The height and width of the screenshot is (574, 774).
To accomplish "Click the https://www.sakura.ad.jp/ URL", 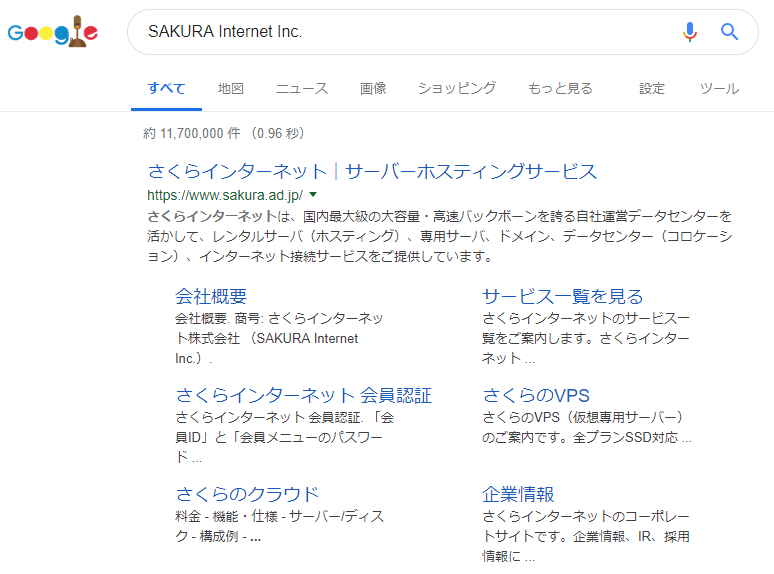I will tap(225, 195).
